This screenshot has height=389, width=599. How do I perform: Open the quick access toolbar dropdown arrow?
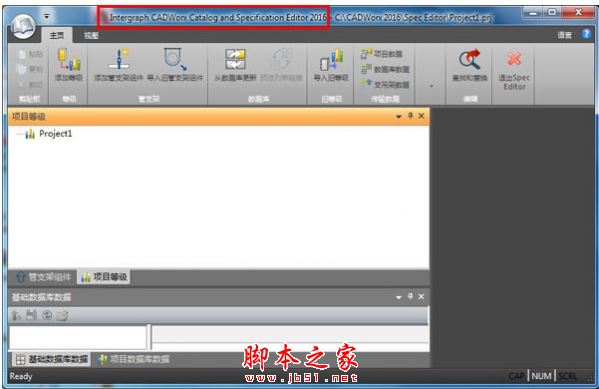pos(47,16)
